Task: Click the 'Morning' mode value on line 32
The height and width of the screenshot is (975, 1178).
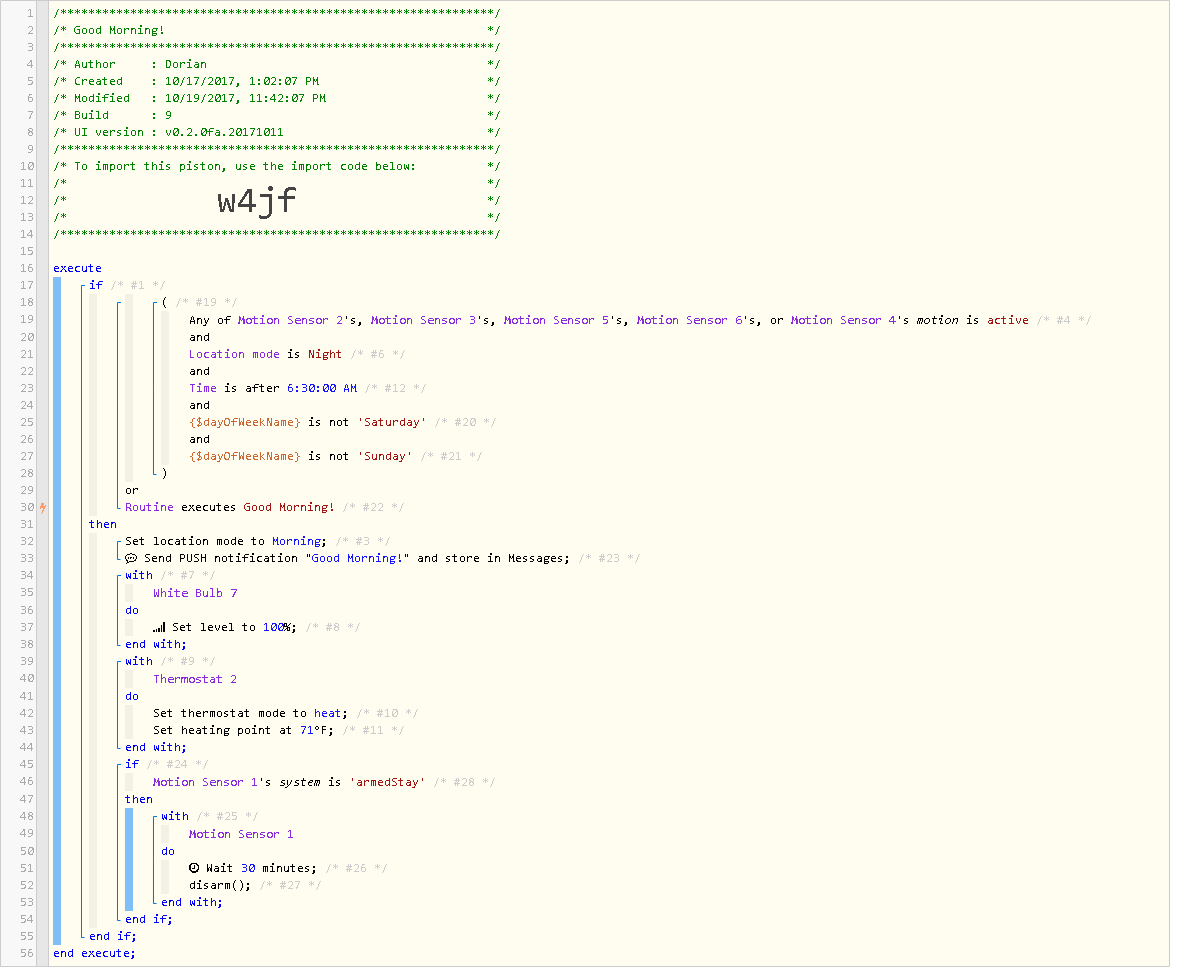Action: [297, 542]
